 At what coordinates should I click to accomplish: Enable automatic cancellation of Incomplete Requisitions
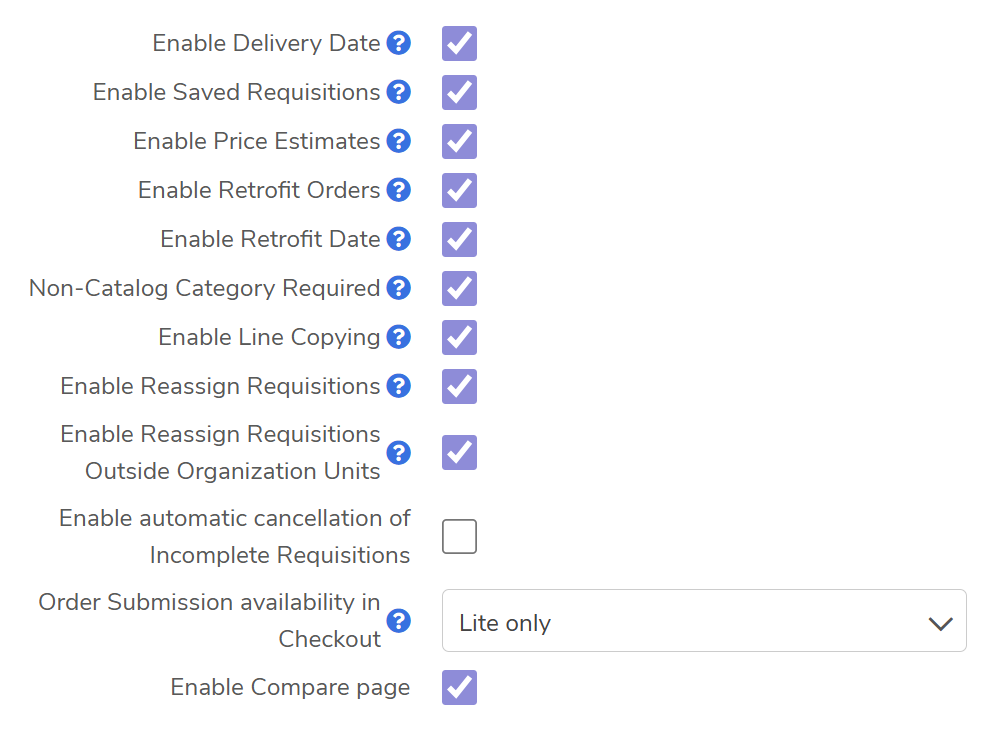pos(459,537)
